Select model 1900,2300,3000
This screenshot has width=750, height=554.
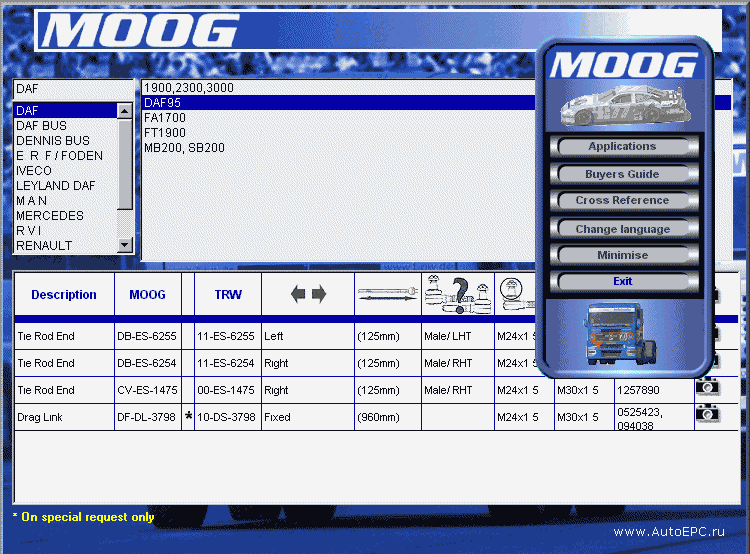coord(339,88)
